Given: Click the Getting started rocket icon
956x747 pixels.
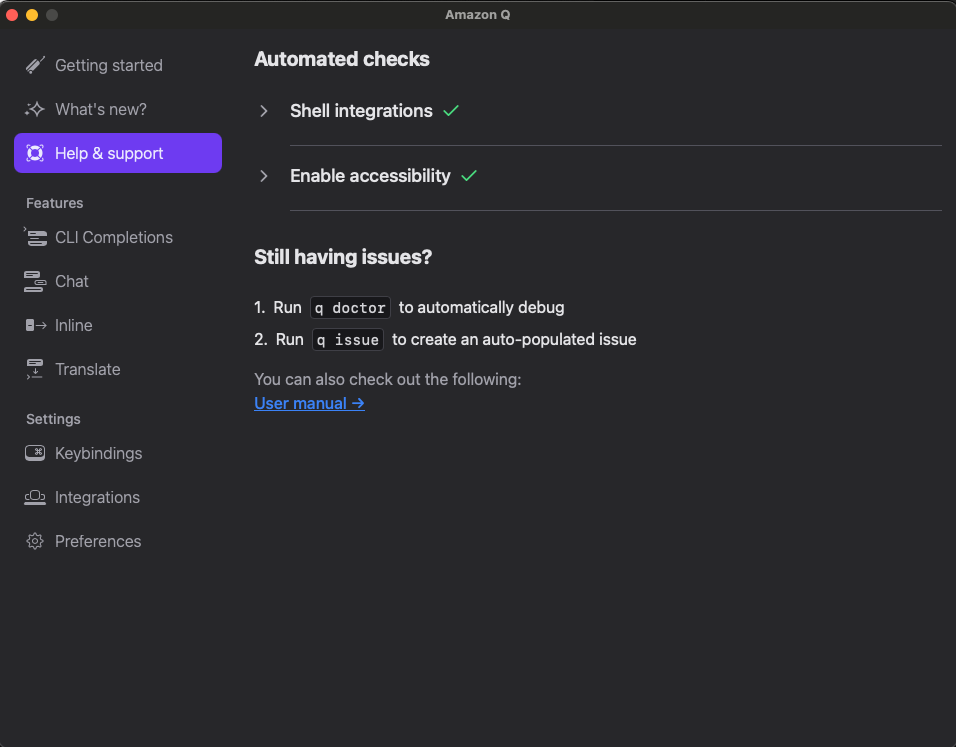Looking at the screenshot, I should pos(35,65).
